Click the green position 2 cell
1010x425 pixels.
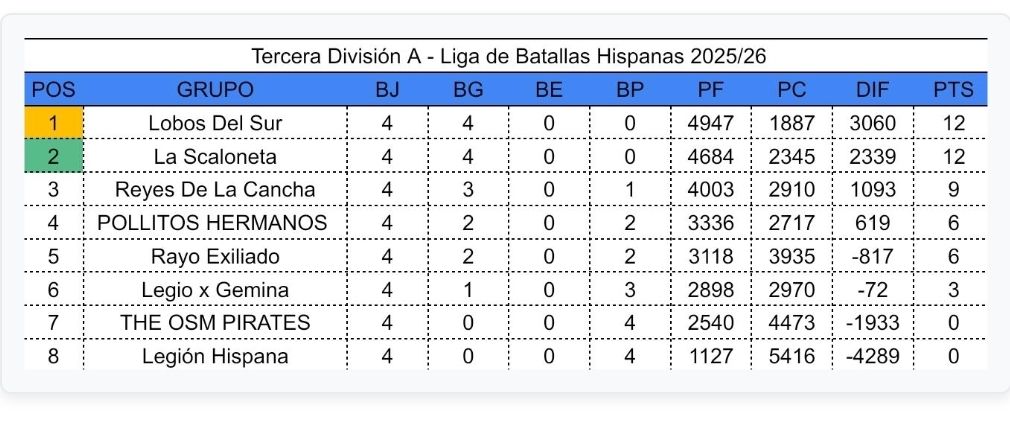pos(53,157)
